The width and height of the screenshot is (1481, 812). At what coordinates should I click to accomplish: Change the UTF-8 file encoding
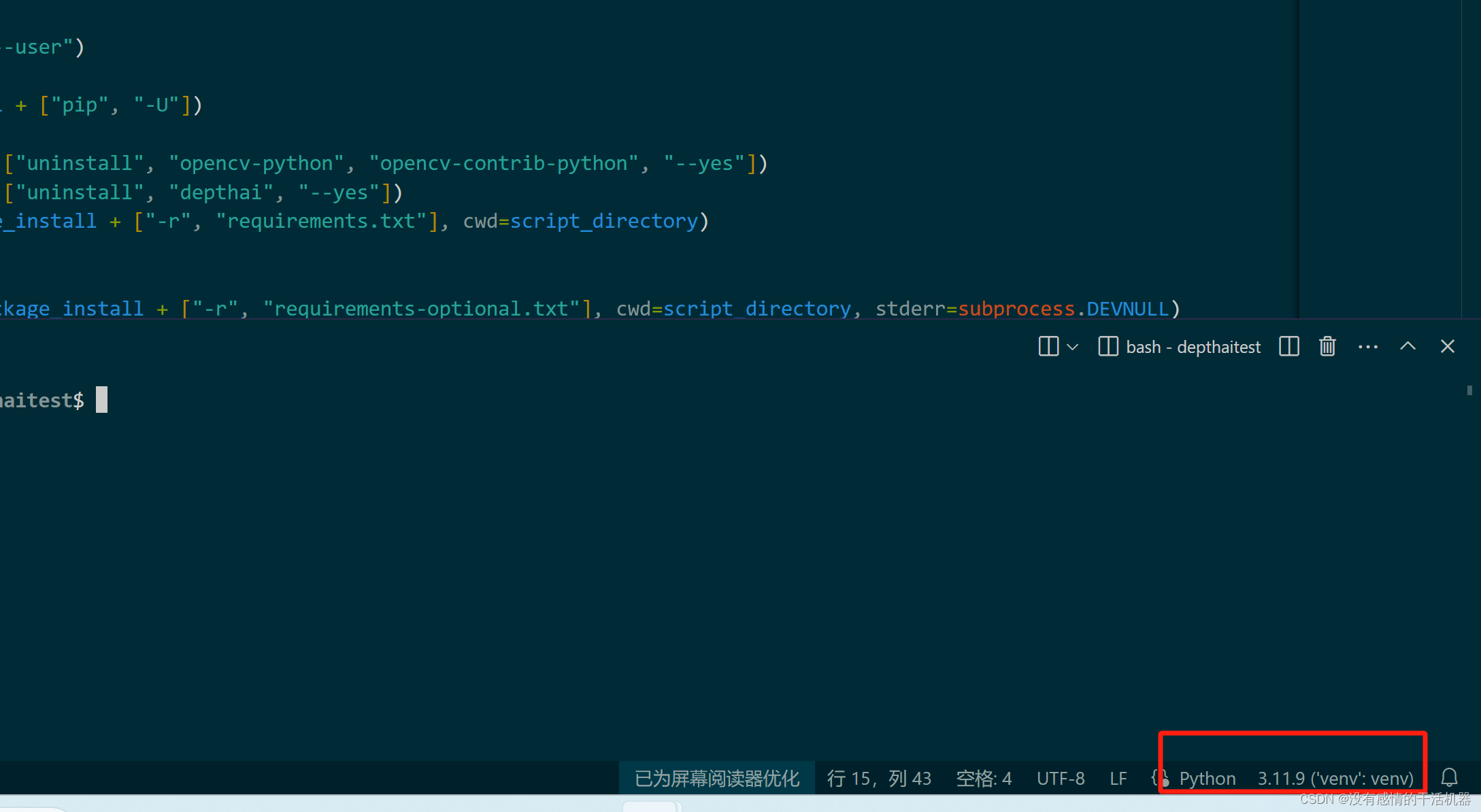[1060, 779]
